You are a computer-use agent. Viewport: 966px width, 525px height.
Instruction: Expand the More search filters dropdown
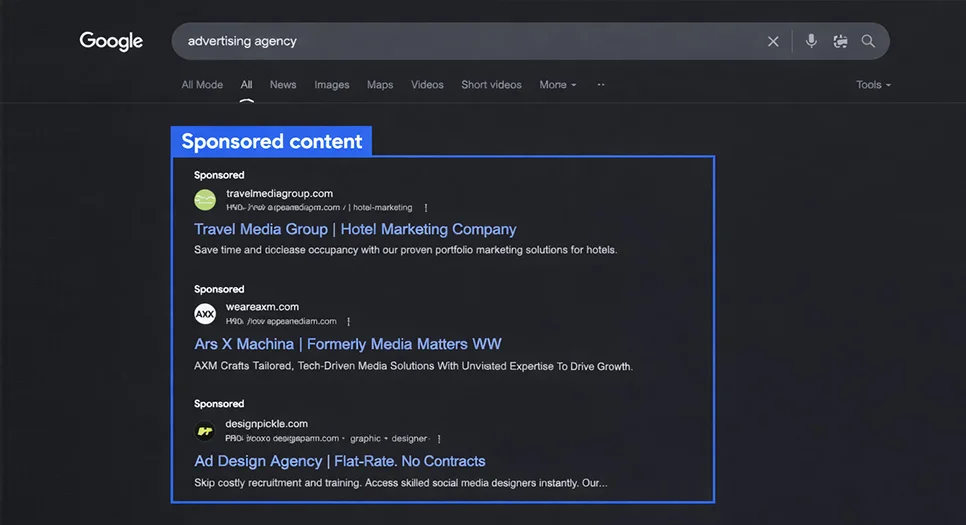(x=558, y=84)
